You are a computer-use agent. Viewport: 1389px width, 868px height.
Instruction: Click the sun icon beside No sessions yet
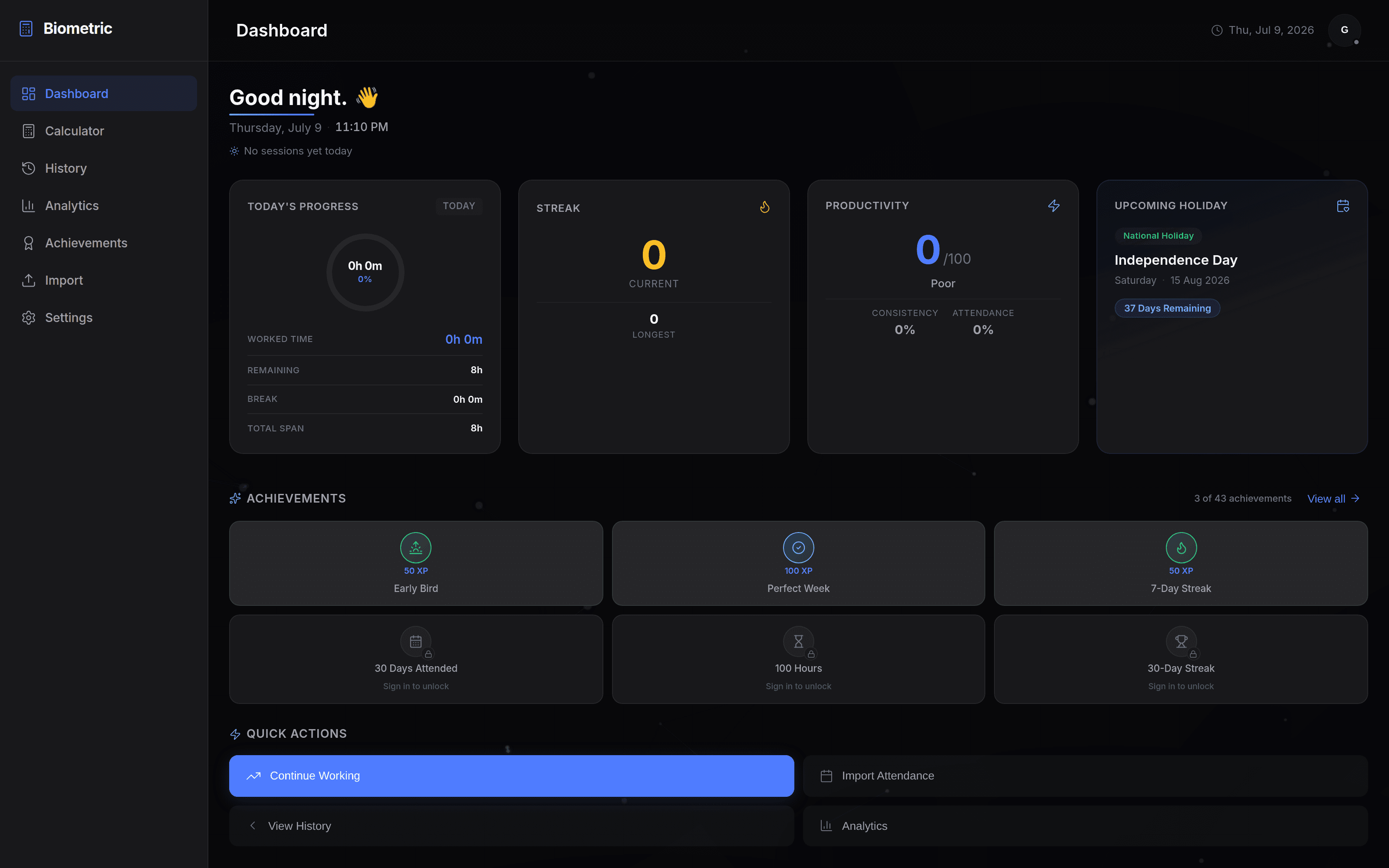234,151
